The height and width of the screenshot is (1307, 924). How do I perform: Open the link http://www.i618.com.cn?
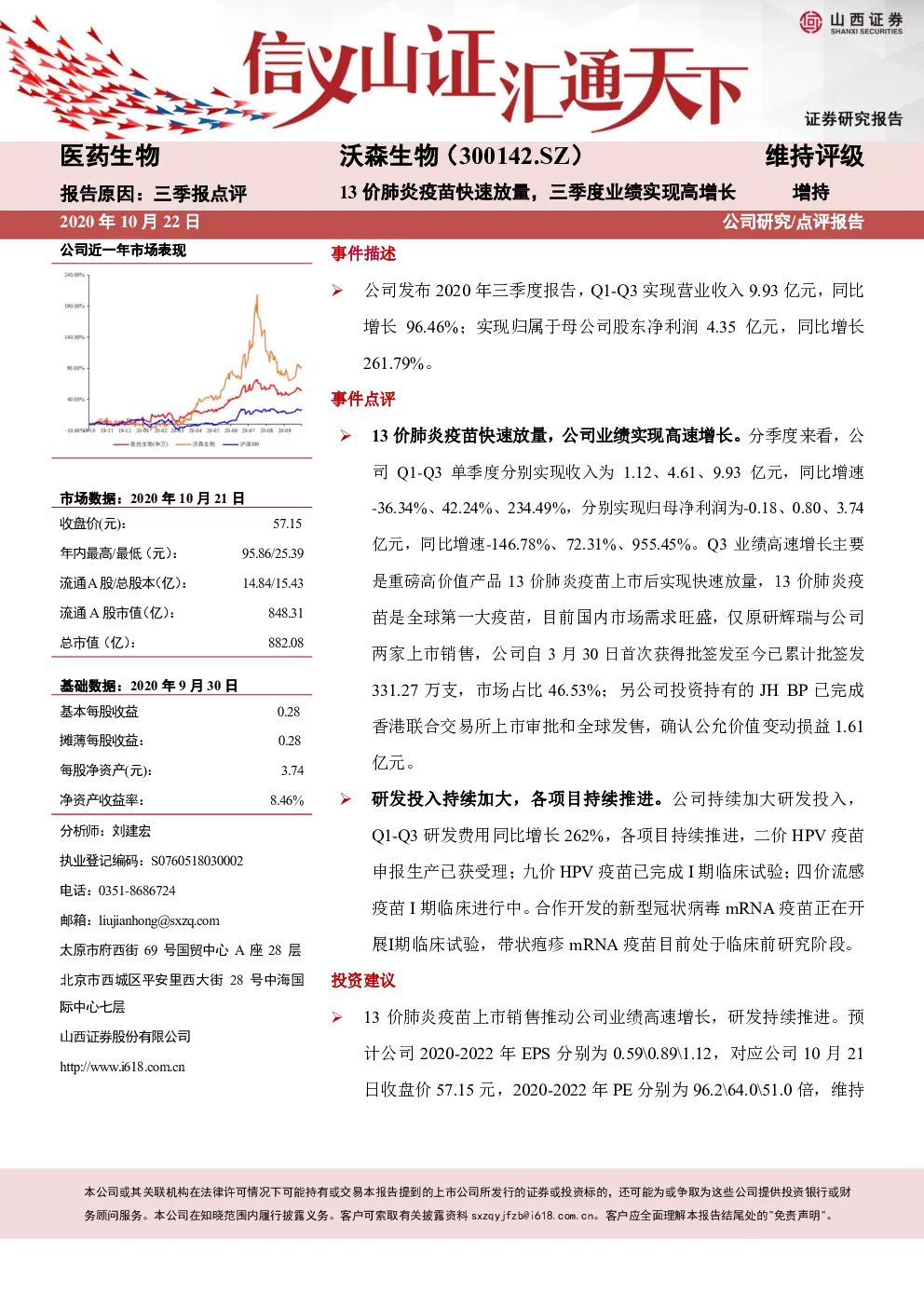tap(122, 1068)
